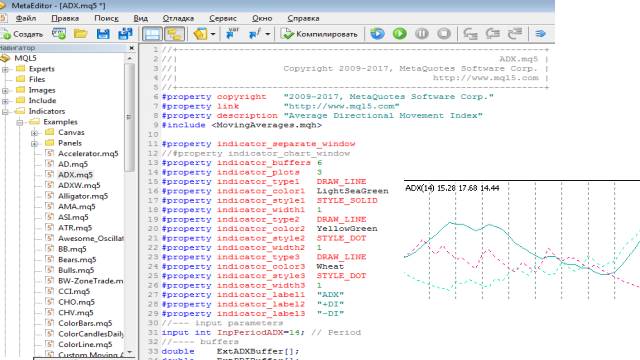Click the pause debugging icon
Screen dimensions: 640x360
click(422, 34)
